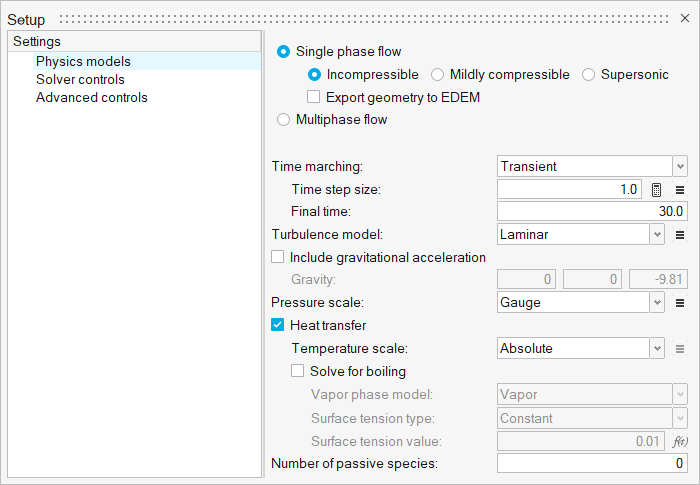
Task: Uncheck the Heat transfer checkbox
Action: coord(278,325)
